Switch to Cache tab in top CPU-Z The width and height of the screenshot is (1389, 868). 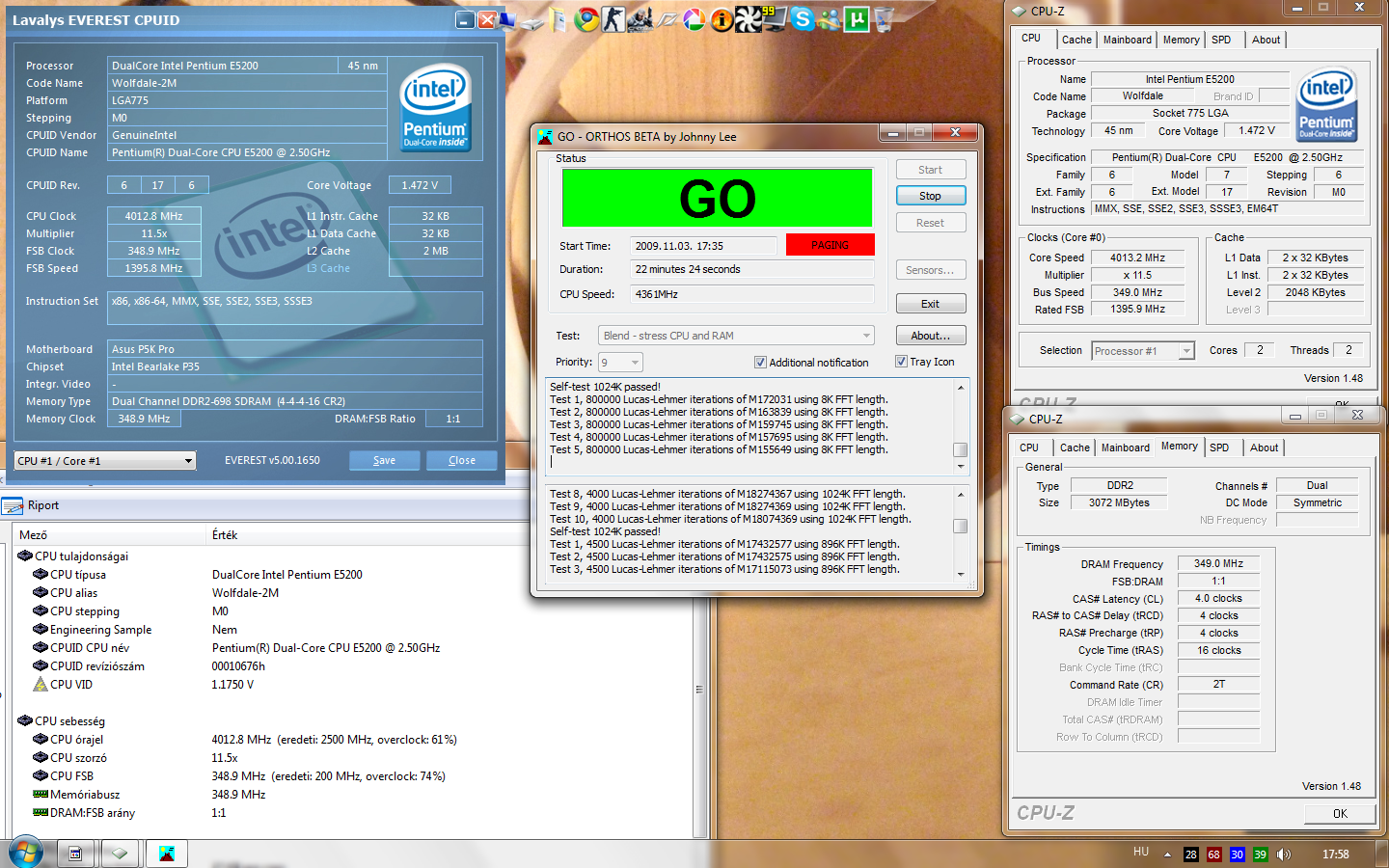(x=1076, y=40)
